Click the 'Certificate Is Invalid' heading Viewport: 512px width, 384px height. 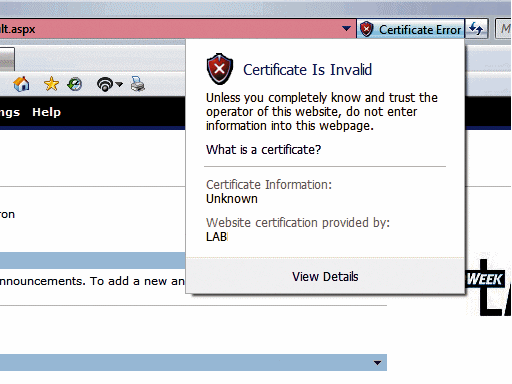click(x=307, y=70)
